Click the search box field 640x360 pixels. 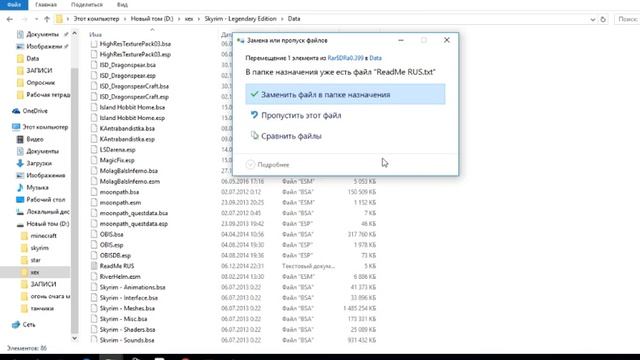point(627,19)
